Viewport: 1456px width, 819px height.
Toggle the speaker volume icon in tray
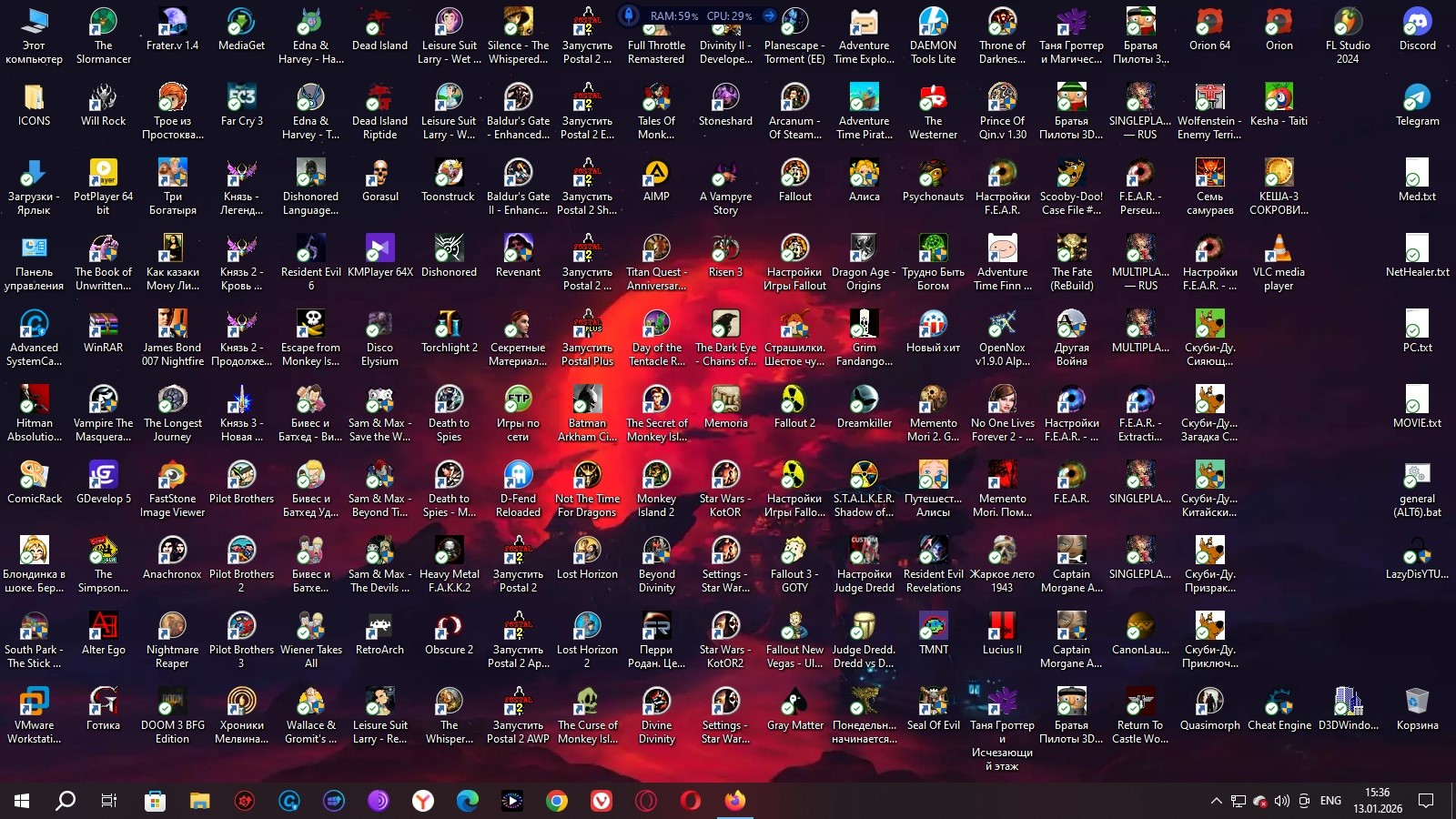tap(1282, 801)
